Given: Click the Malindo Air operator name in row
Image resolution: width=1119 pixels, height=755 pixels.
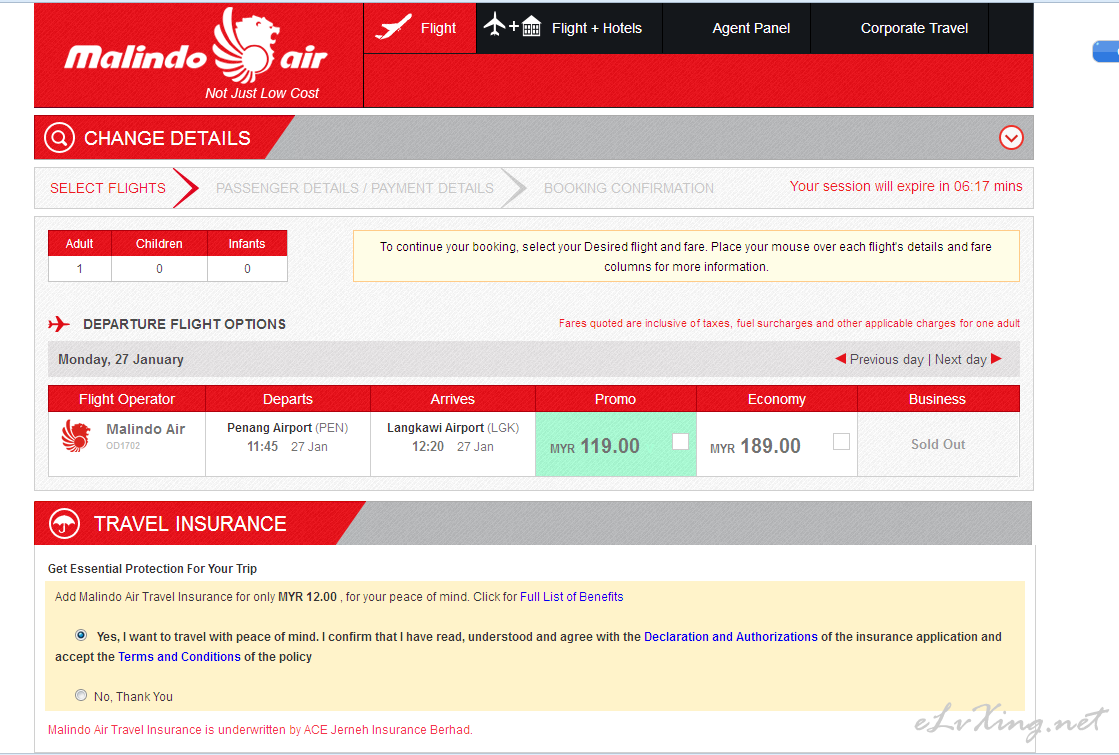Looking at the screenshot, I should (x=146, y=429).
